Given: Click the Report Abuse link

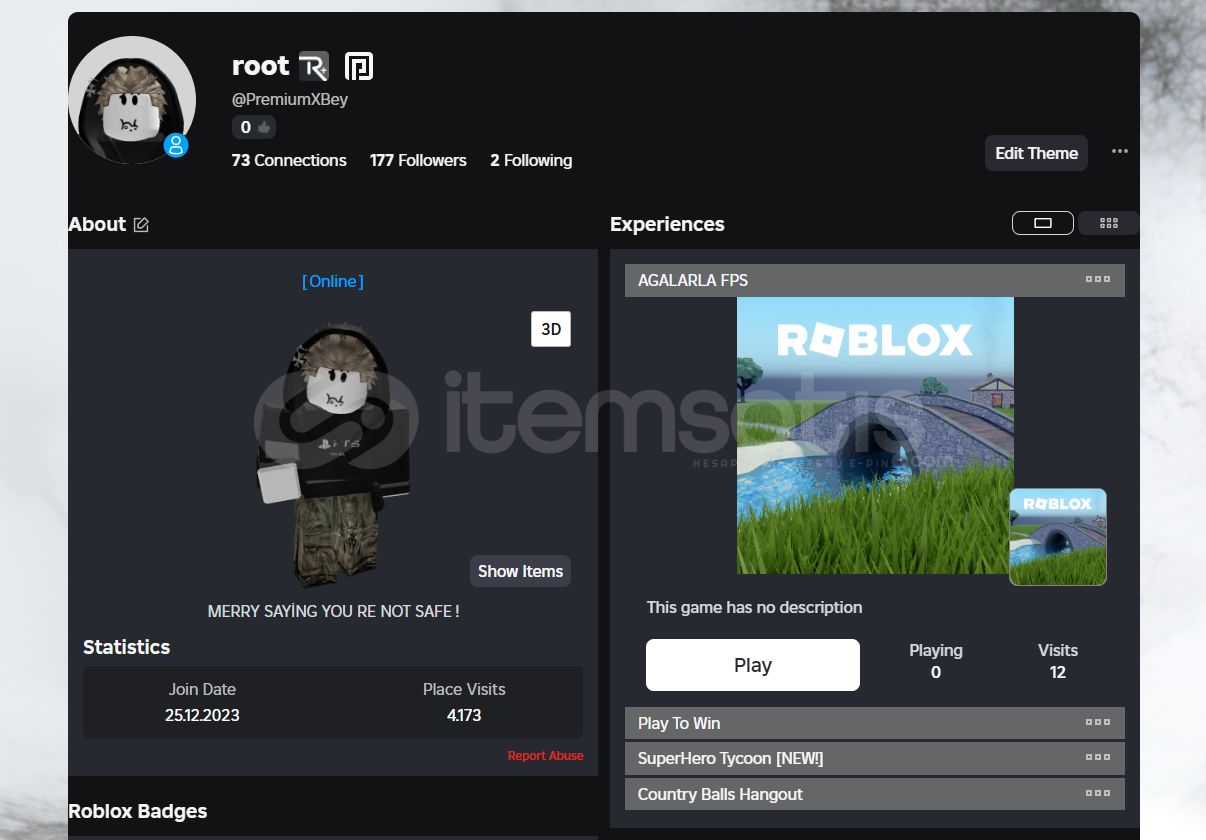Looking at the screenshot, I should point(545,756).
